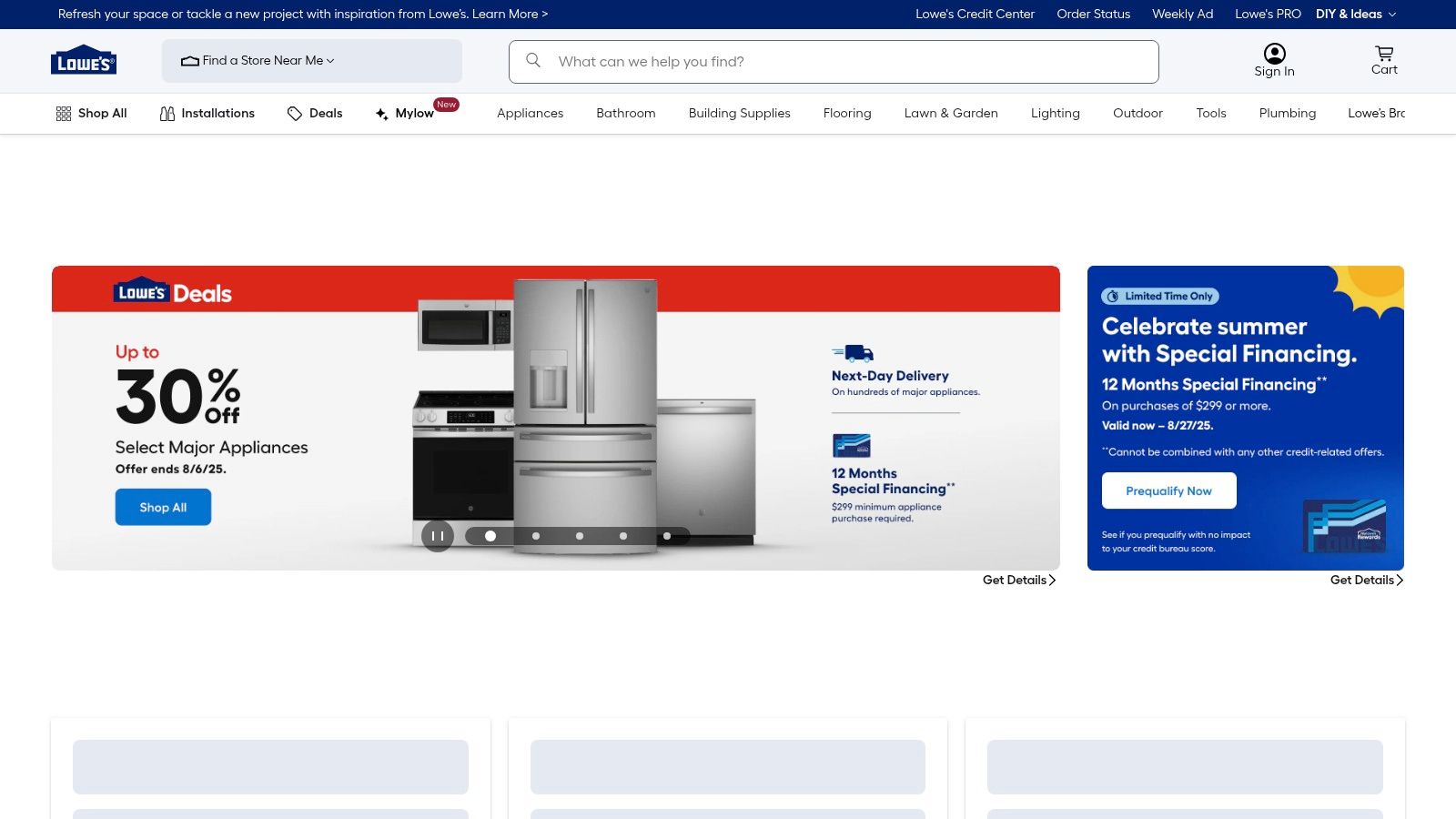Check Order Status link
This screenshot has width=1456, height=819.
[x=1093, y=15]
